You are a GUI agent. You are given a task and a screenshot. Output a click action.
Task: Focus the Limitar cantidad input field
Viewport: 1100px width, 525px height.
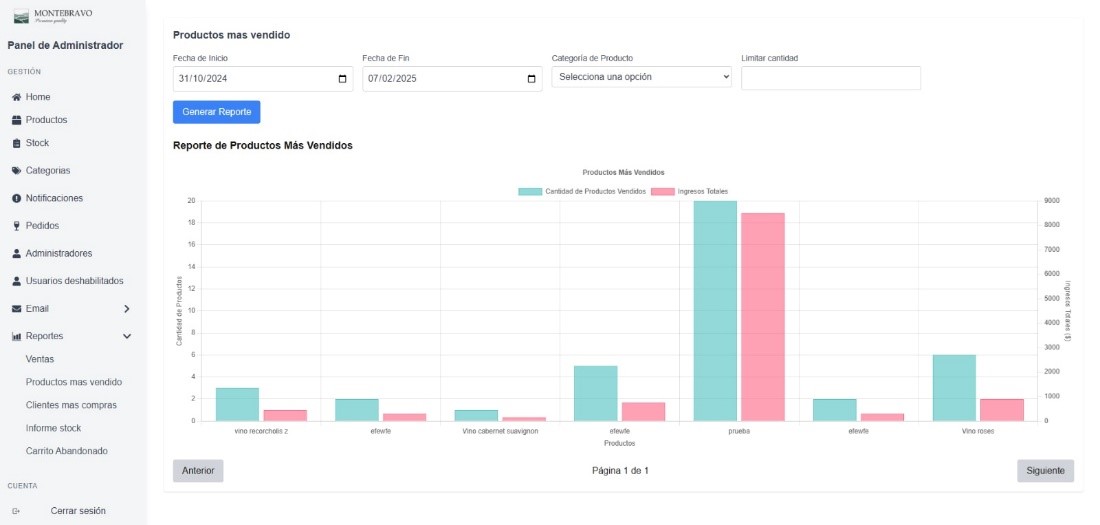pyautogui.click(x=830, y=78)
